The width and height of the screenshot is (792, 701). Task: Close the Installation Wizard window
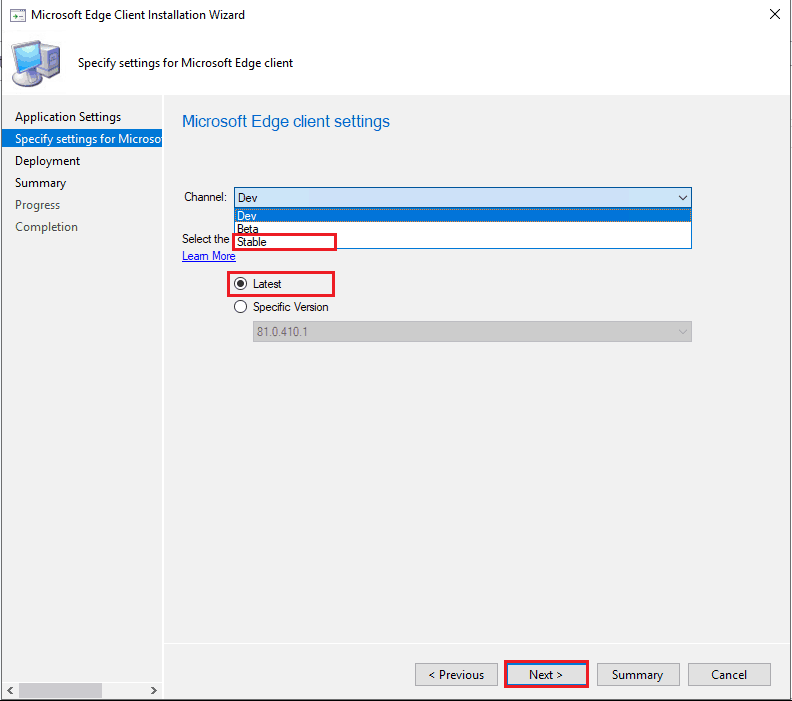775,14
